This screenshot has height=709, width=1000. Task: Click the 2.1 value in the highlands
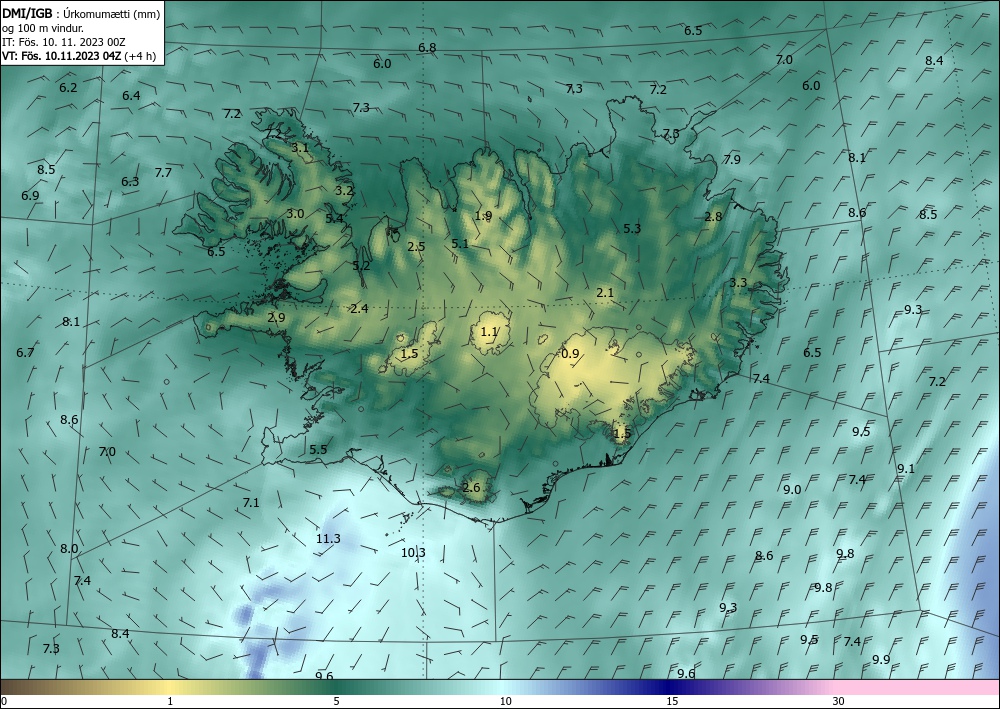pos(605,293)
